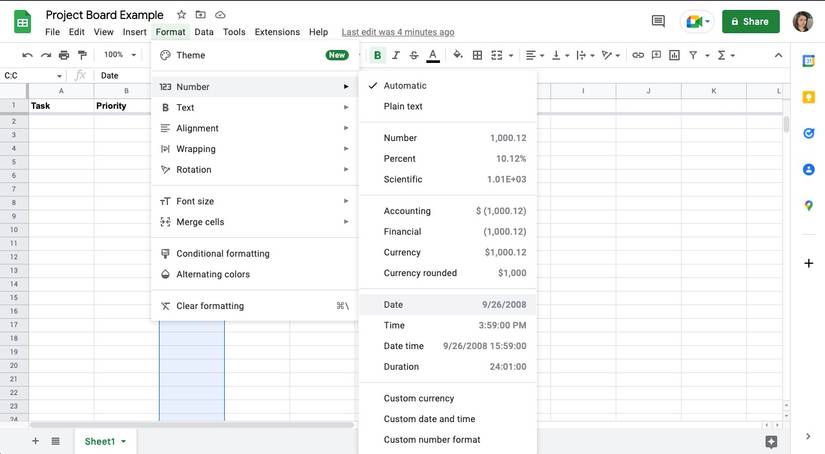The image size is (825, 454).
Task: Toggle Bold formatting
Action: pos(377,55)
